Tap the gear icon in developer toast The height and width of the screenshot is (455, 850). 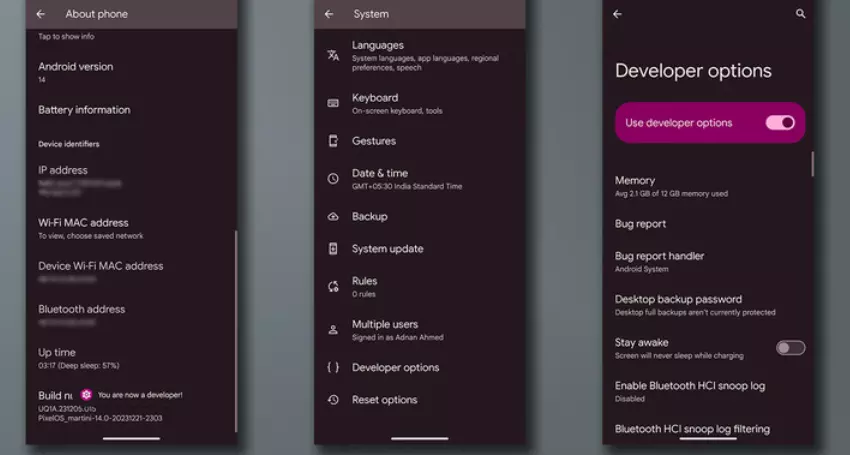click(86, 395)
